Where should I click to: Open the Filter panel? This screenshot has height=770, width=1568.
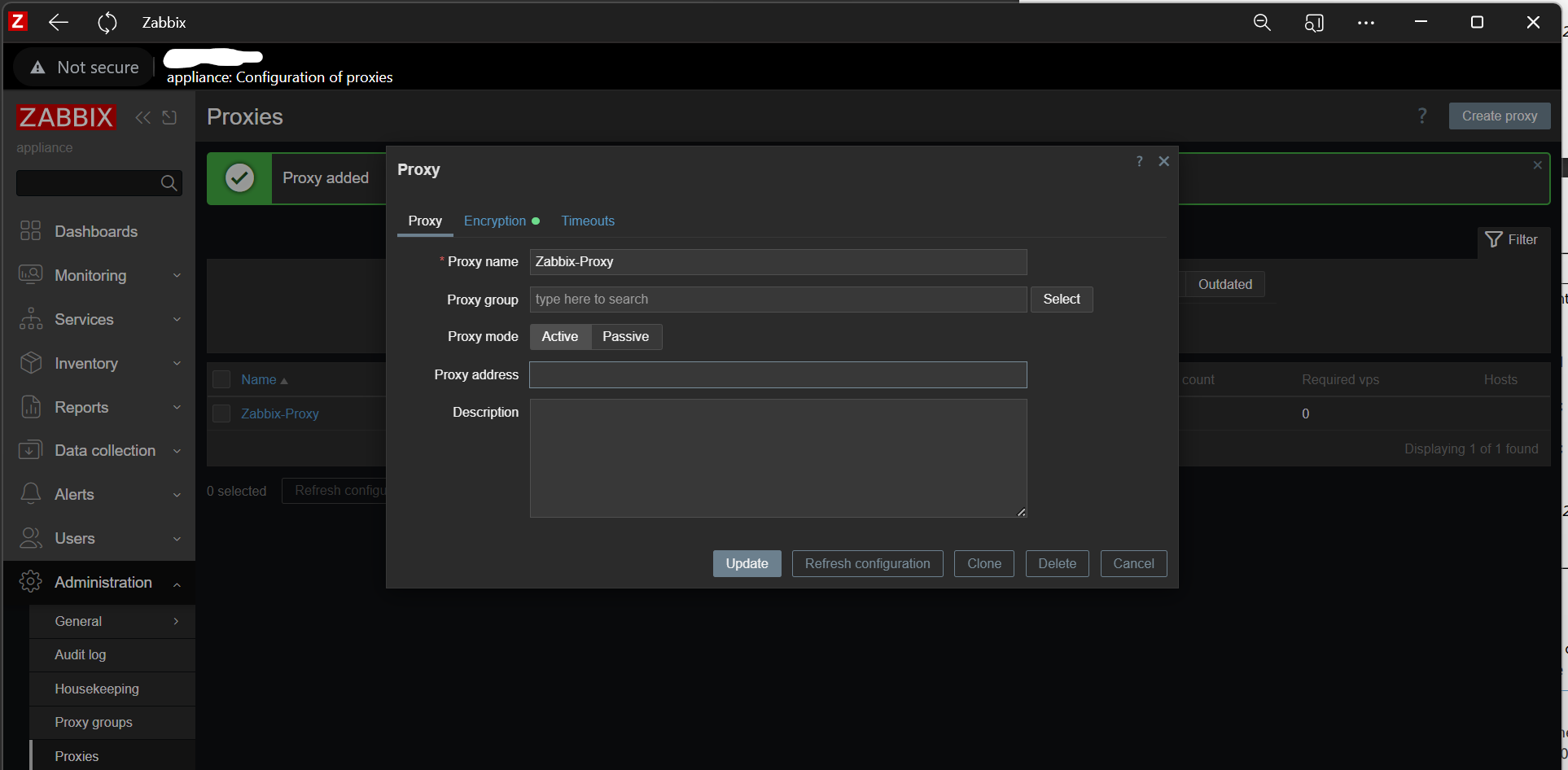pos(1512,239)
